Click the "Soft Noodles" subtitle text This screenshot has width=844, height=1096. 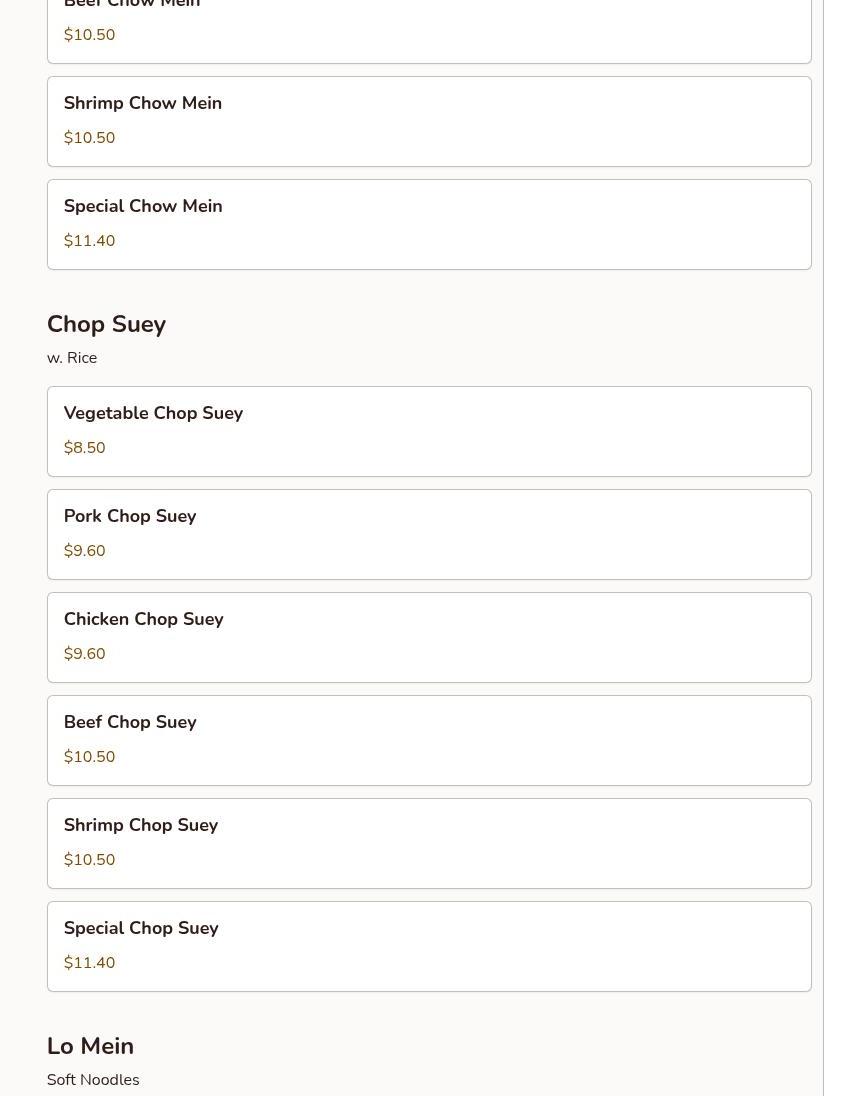tap(93, 1080)
